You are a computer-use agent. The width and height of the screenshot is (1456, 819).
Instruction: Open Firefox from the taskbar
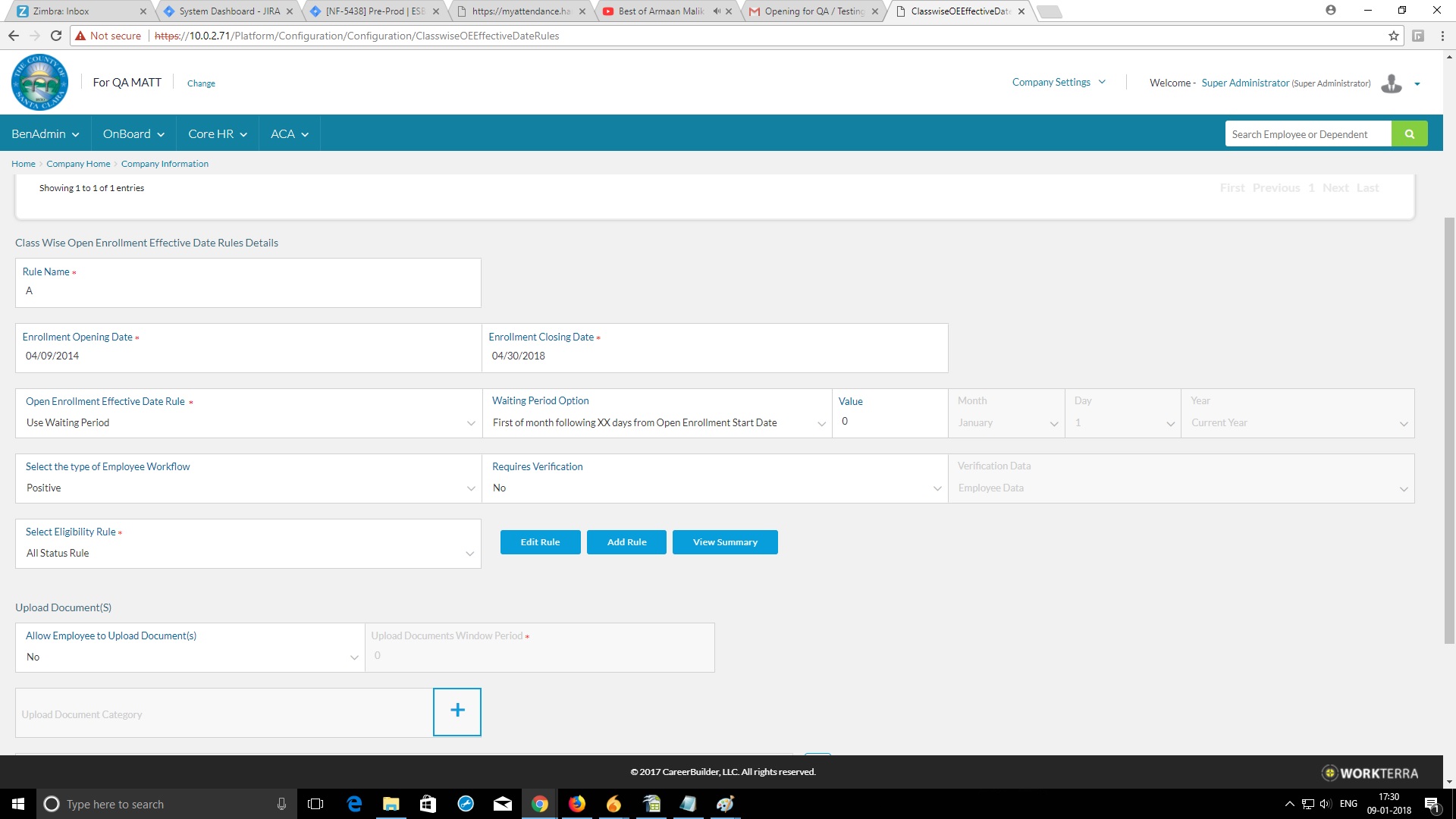(577, 804)
